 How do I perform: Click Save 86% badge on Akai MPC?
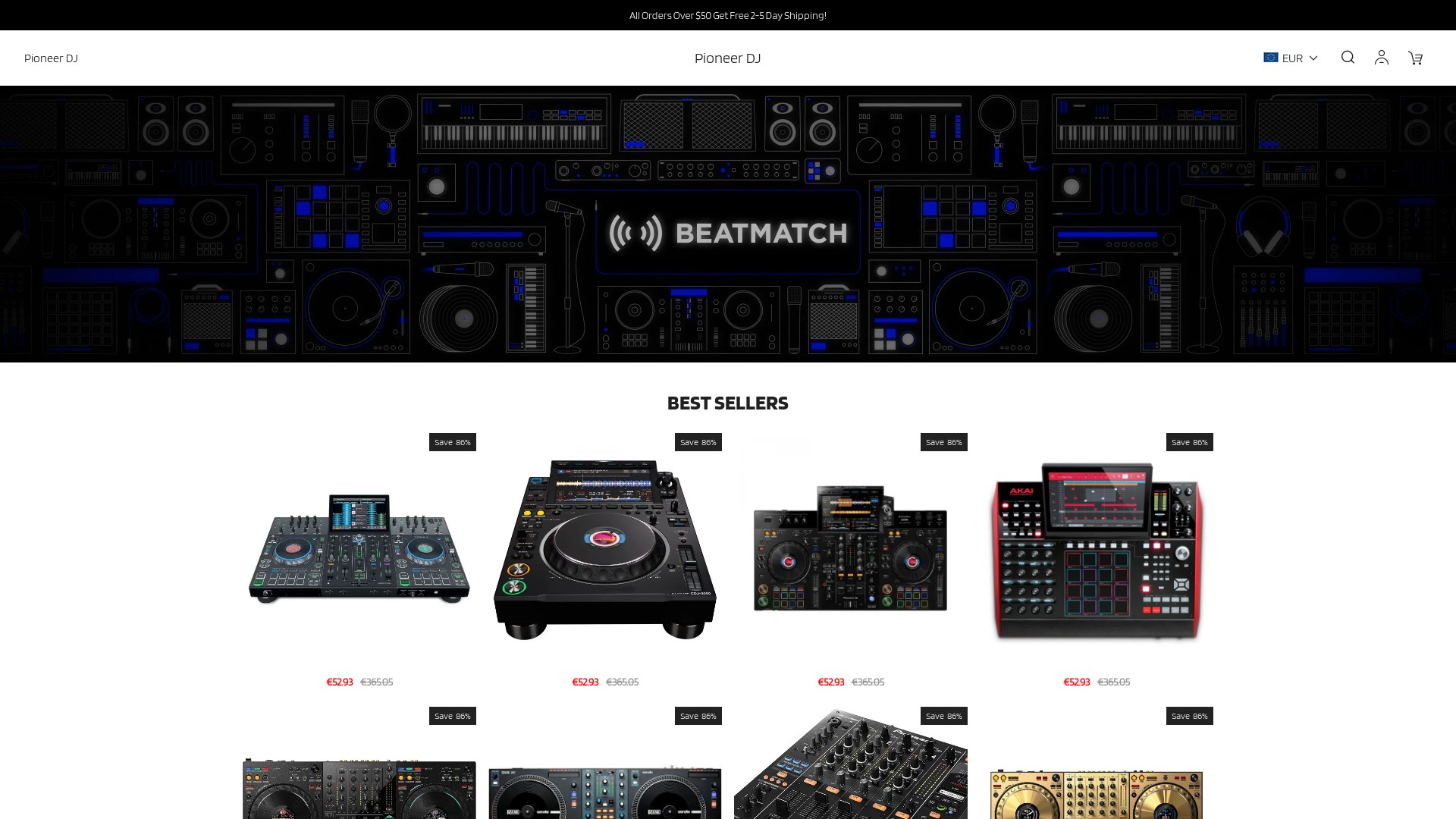tap(1190, 442)
